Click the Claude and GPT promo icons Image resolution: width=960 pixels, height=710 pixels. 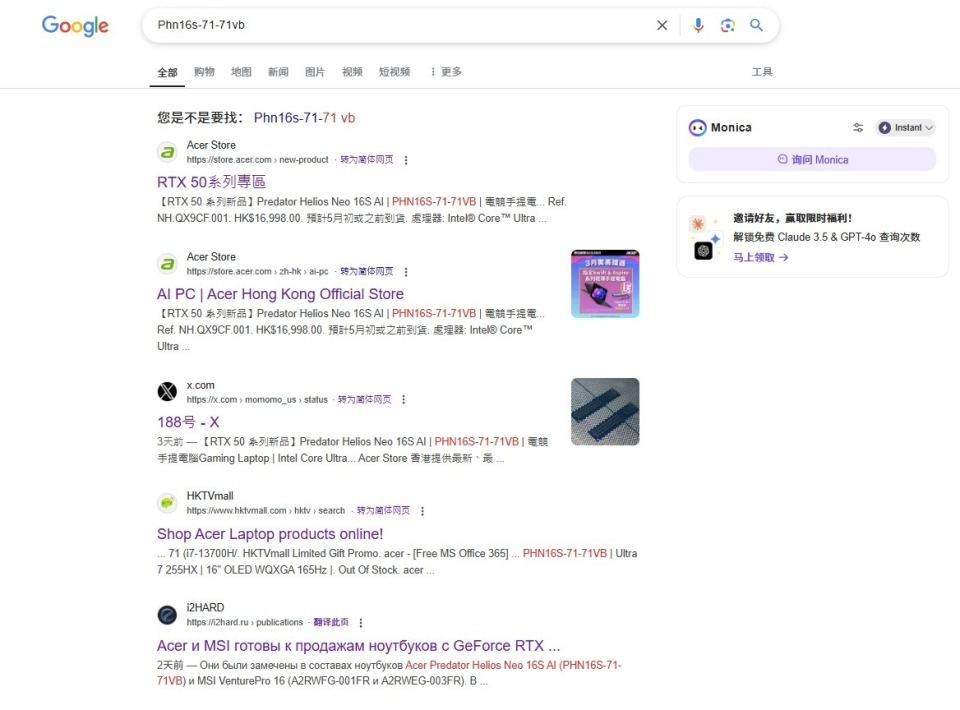tap(706, 237)
